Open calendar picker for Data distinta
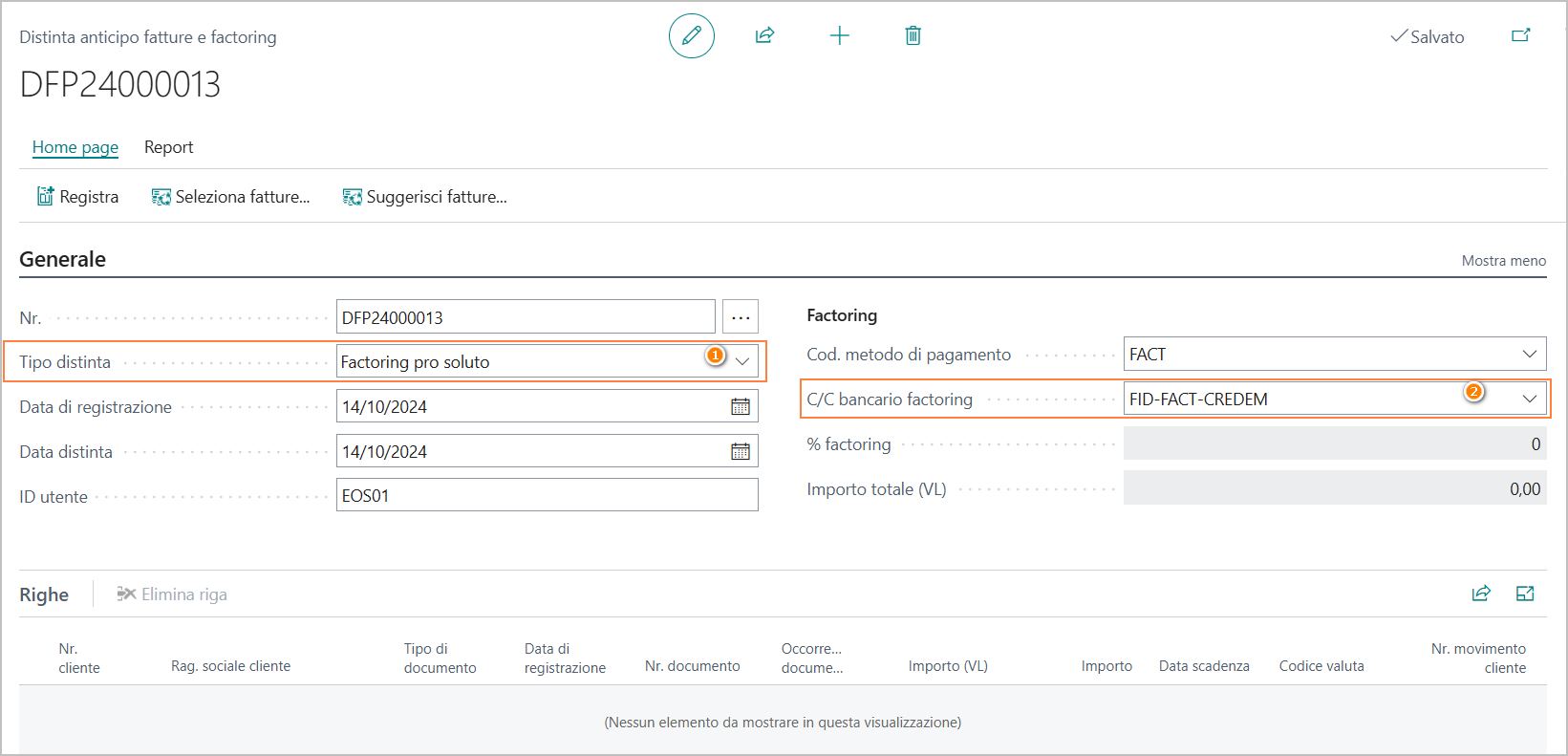The image size is (1568, 756). pos(741,452)
